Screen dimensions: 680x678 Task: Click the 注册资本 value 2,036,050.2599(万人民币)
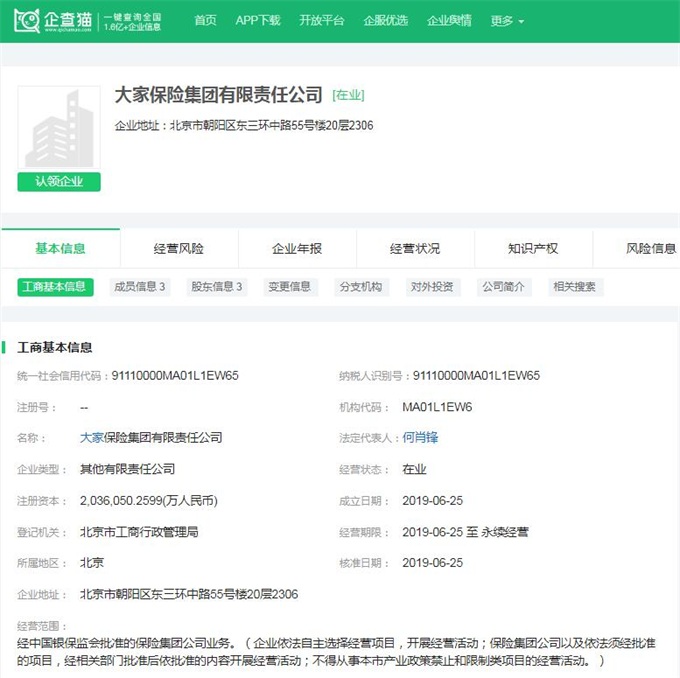point(149,501)
